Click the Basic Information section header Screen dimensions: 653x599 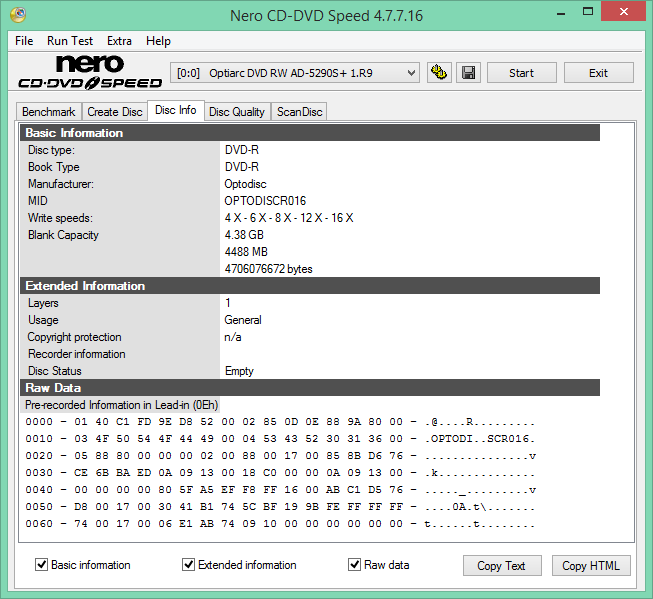310,133
